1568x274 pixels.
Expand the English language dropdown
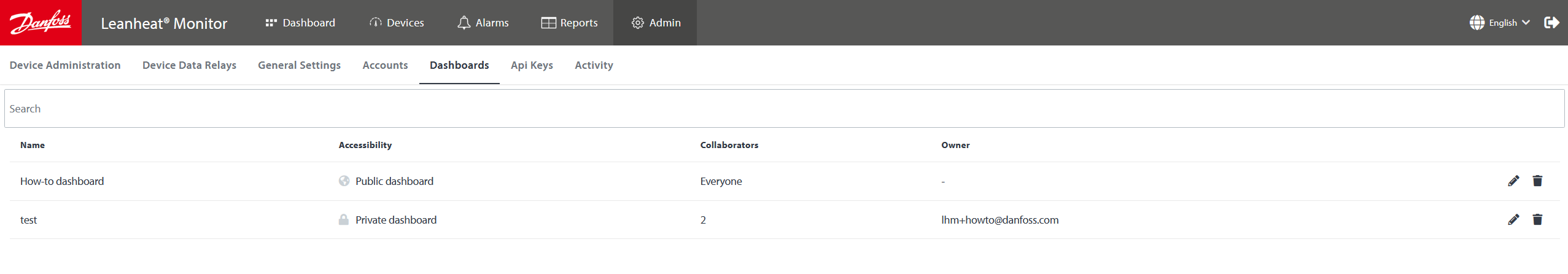tap(1510, 23)
